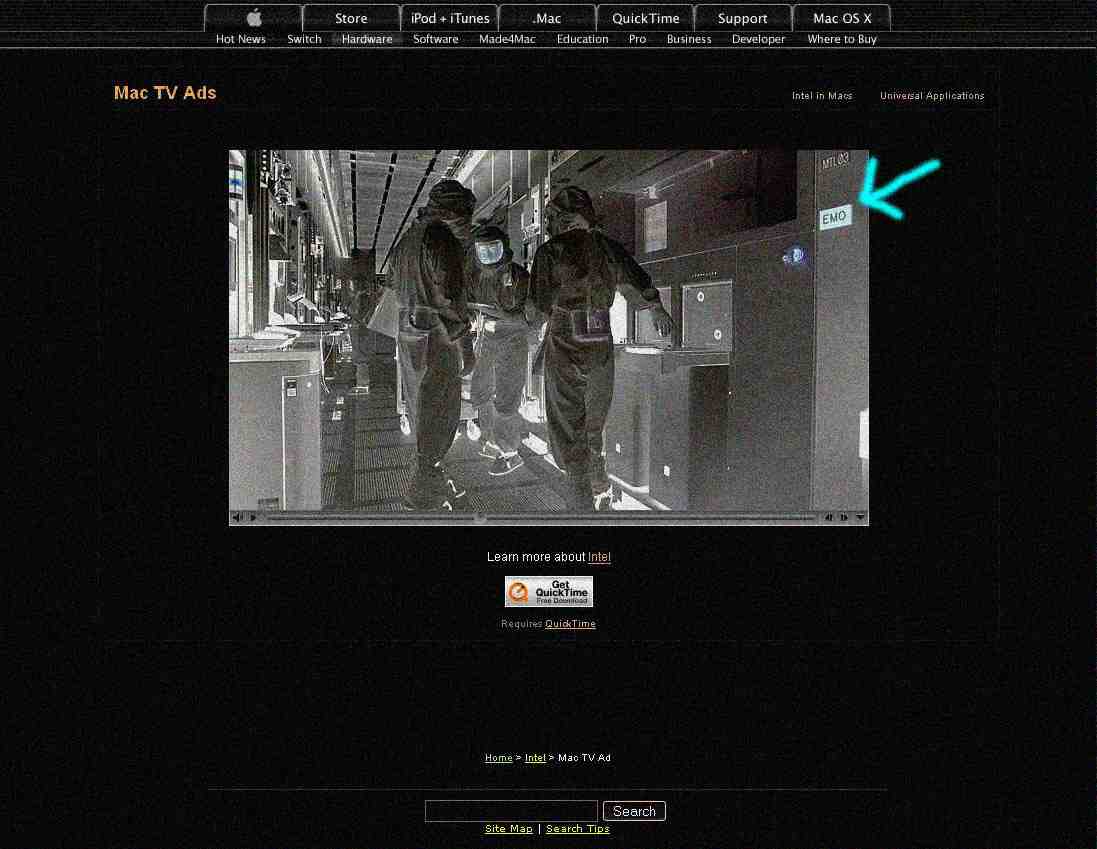Image resolution: width=1097 pixels, height=849 pixels.
Task: Open the Developer section
Action: tap(758, 39)
